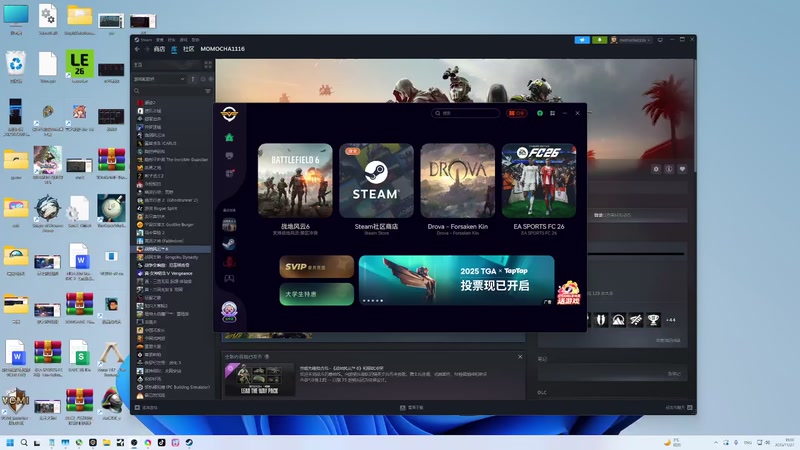Open the Steam社区商店 card

pyautogui.click(x=376, y=181)
